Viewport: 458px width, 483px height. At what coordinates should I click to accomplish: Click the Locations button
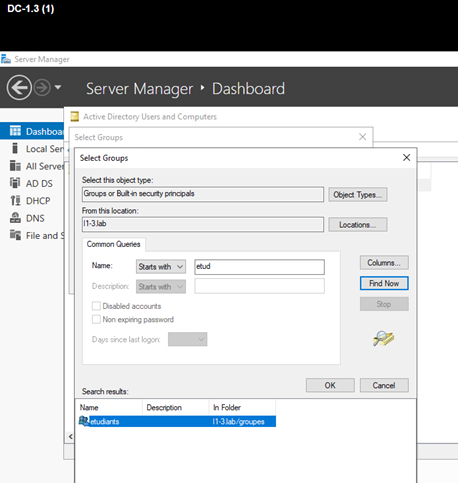click(358, 225)
